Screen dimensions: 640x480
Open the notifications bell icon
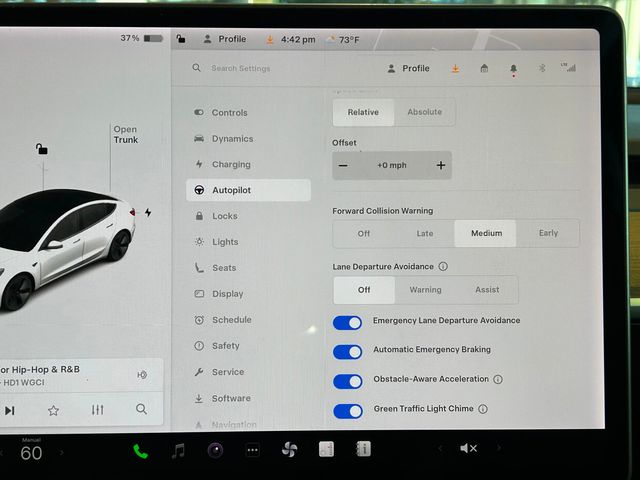click(513, 69)
